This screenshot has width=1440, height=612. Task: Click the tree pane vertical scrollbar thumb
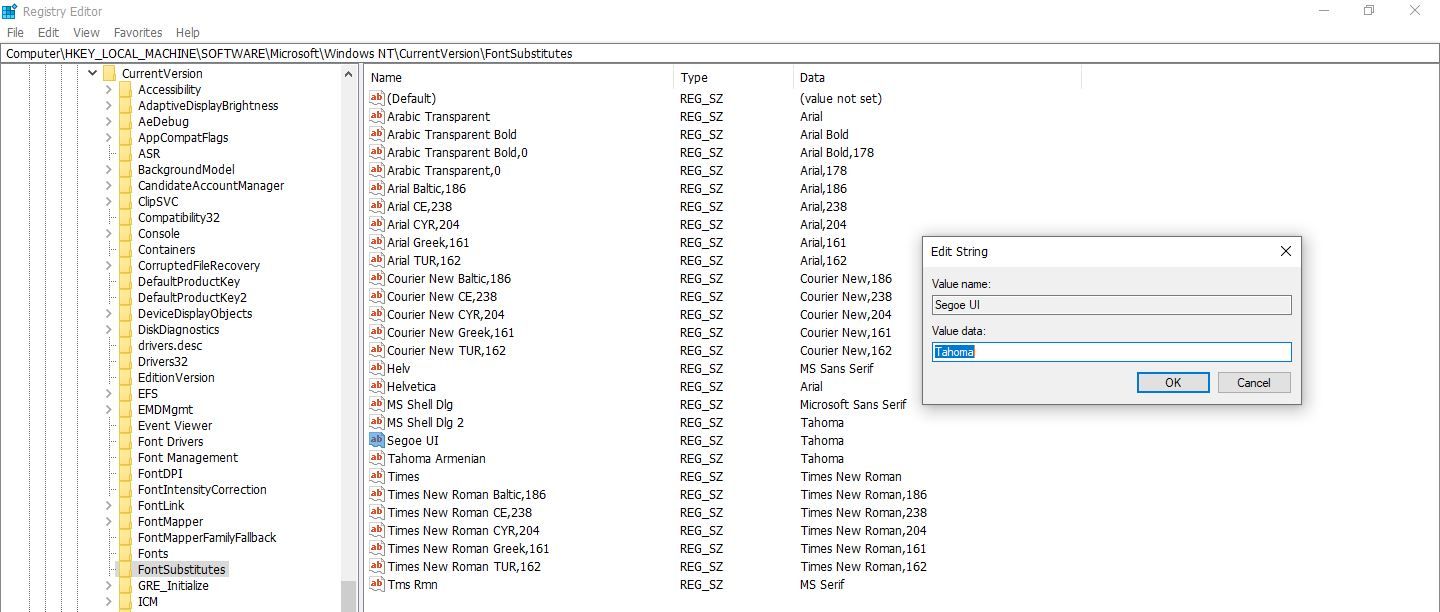tap(348, 597)
